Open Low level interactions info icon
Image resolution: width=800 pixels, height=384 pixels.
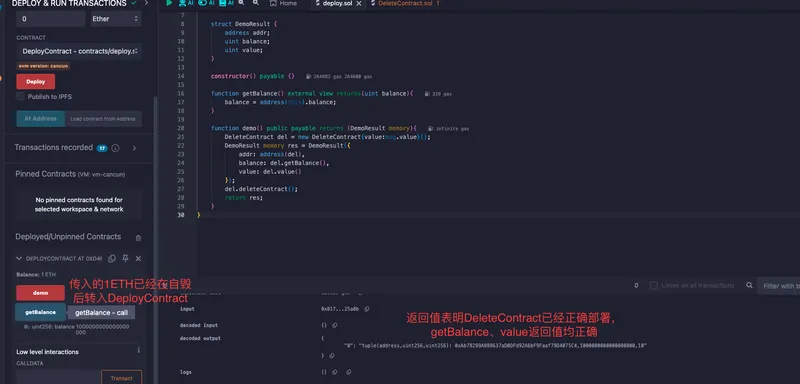point(139,350)
